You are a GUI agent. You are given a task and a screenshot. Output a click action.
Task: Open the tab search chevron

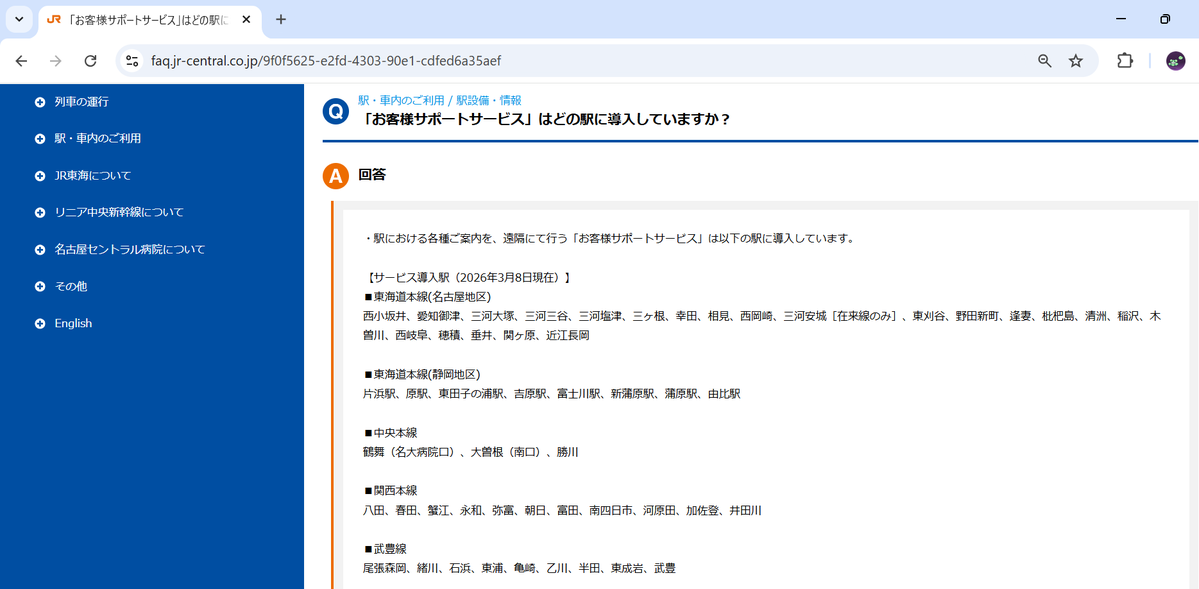click(x=17, y=19)
